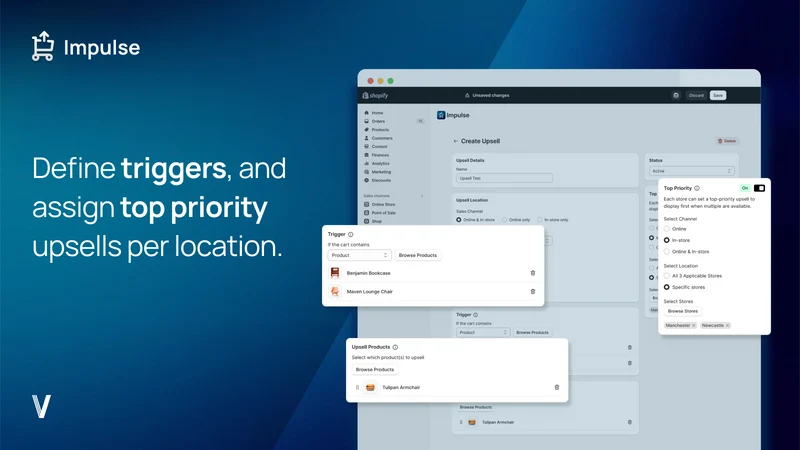Open the Status Active dropdown
This screenshot has height=450, width=800.
pos(691,171)
